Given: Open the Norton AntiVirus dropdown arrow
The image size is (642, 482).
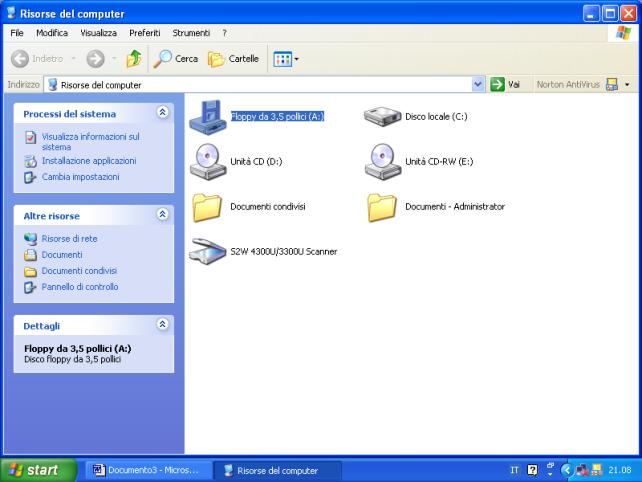Looking at the screenshot, I should (x=627, y=85).
